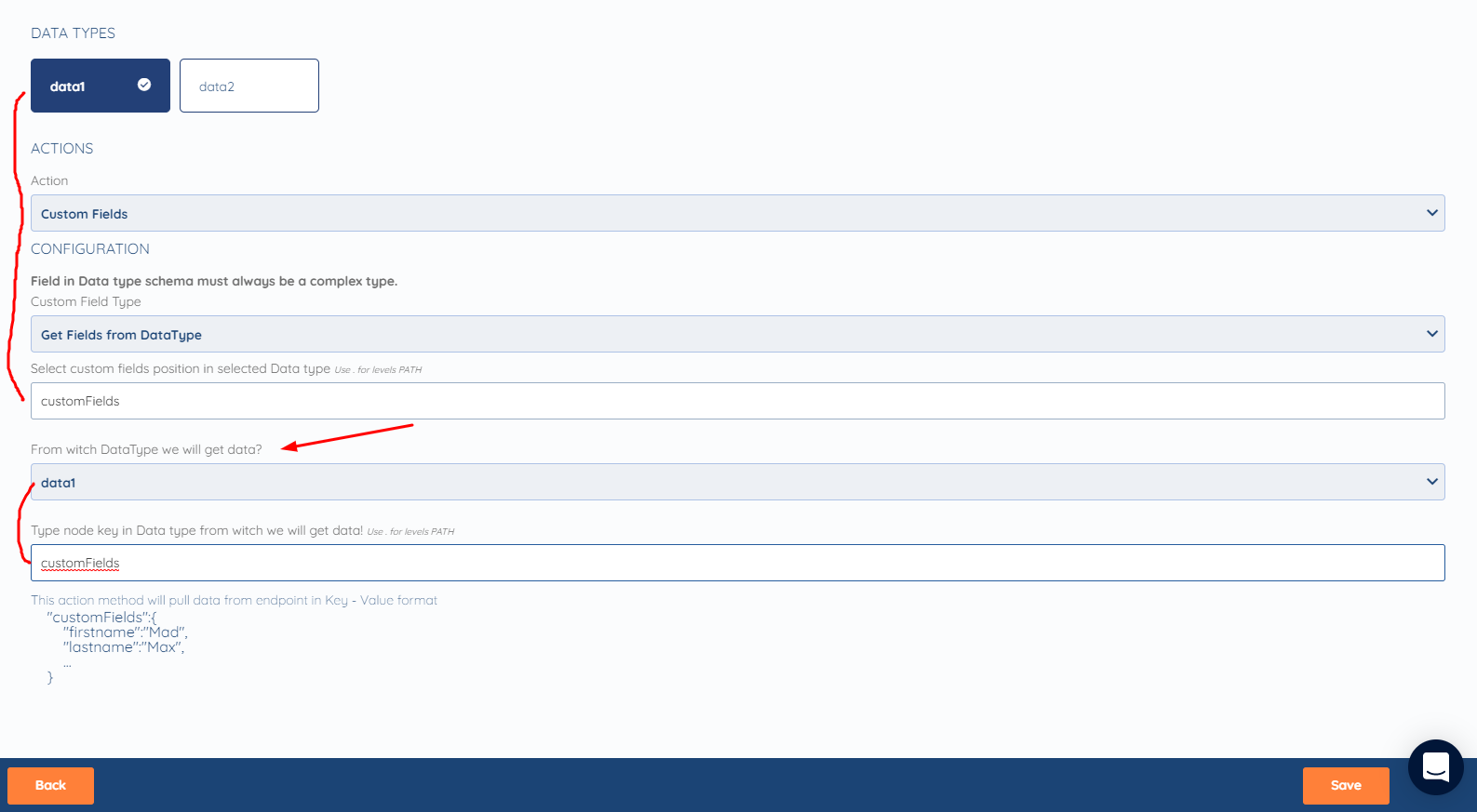The height and width of the screenshot is (812, 1477).
Task: Click the CONFIGURATION heading text
Action: tap(90, 248)
